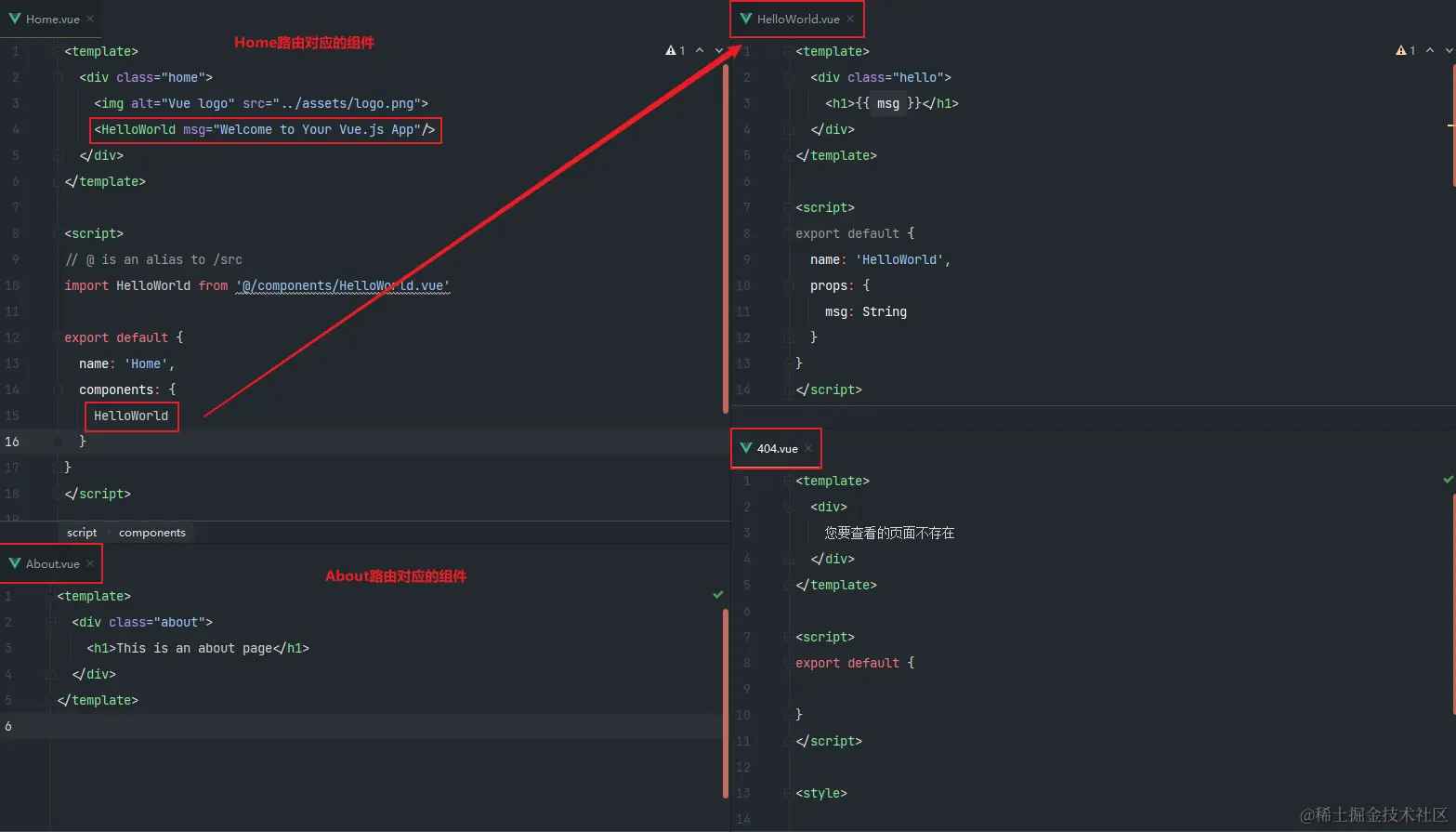Fold the <script> block in Home.vue
Image resolution: width=1456 pixels, height=832 pixels.
pyautogui.click(x=58, y=233)
